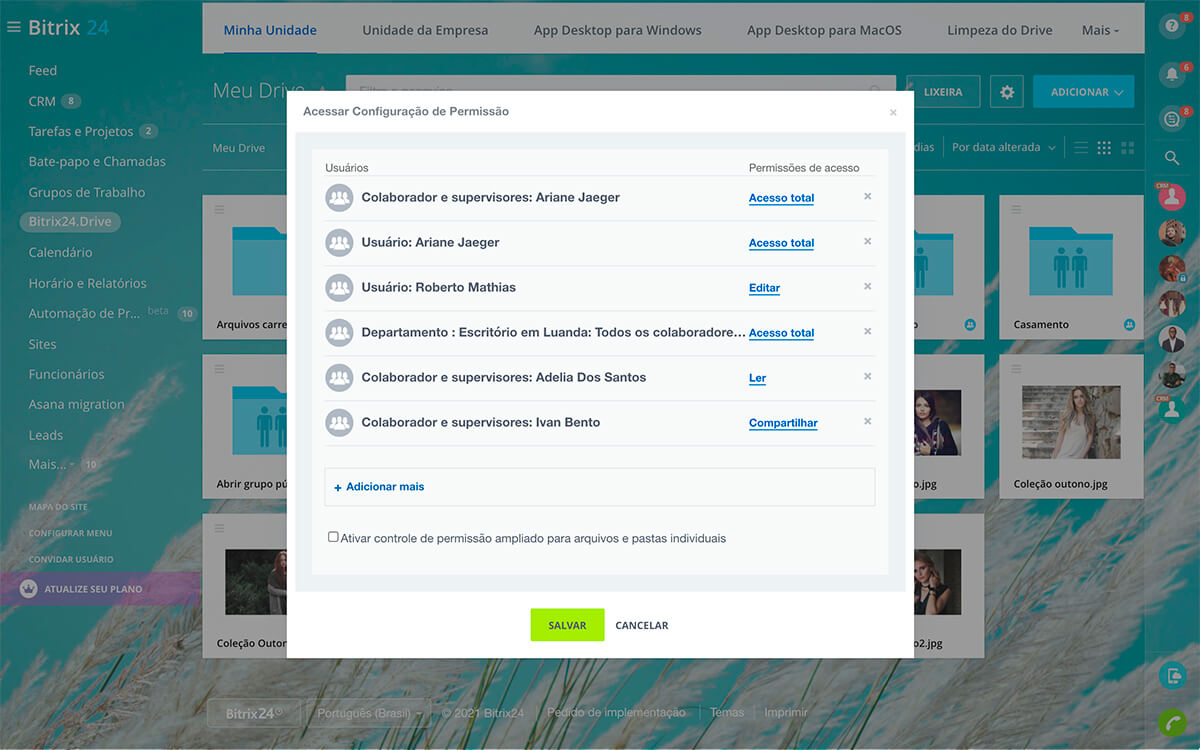Image resolution: width=1200 pixels, height=750 pixels.
Task: Enable extended permission control checkbox
Action: (x=333, y=537)
